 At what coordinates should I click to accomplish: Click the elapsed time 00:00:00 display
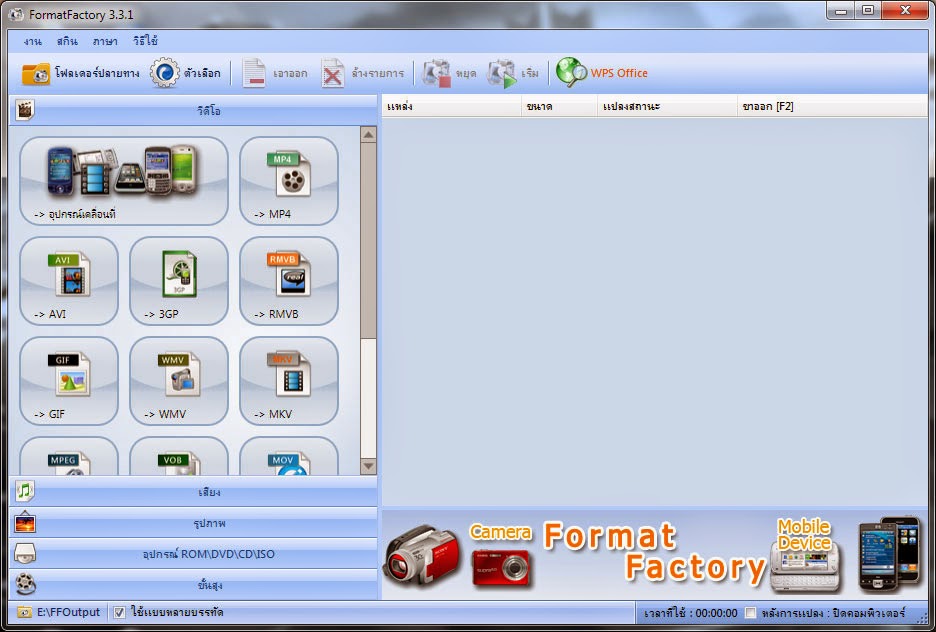pos(691,613)
